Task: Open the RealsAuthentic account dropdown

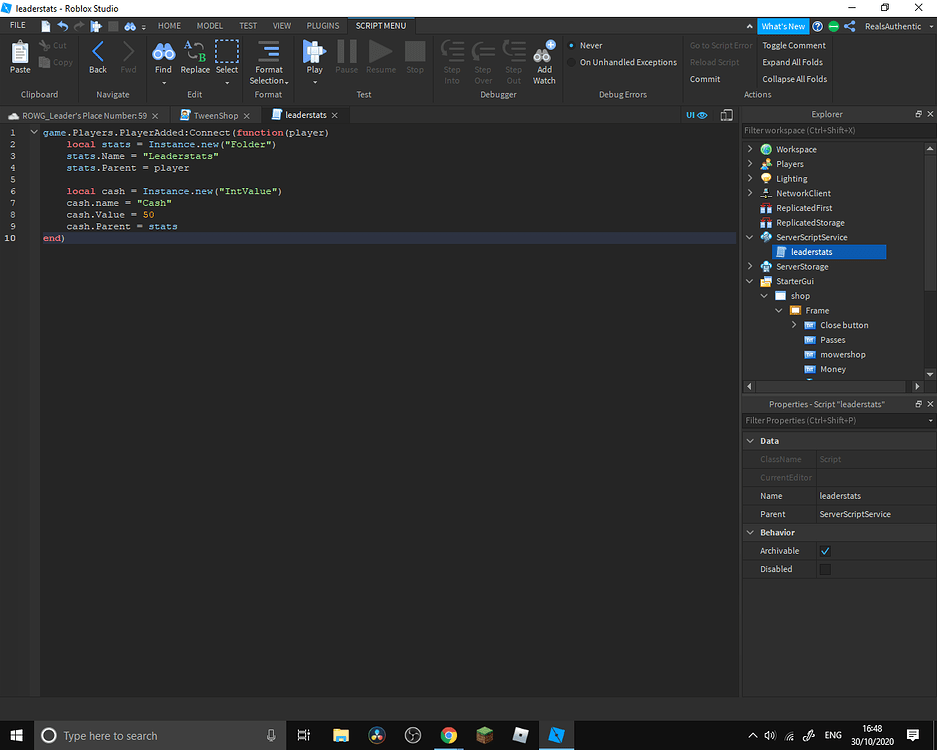Action: click(899, 26)
